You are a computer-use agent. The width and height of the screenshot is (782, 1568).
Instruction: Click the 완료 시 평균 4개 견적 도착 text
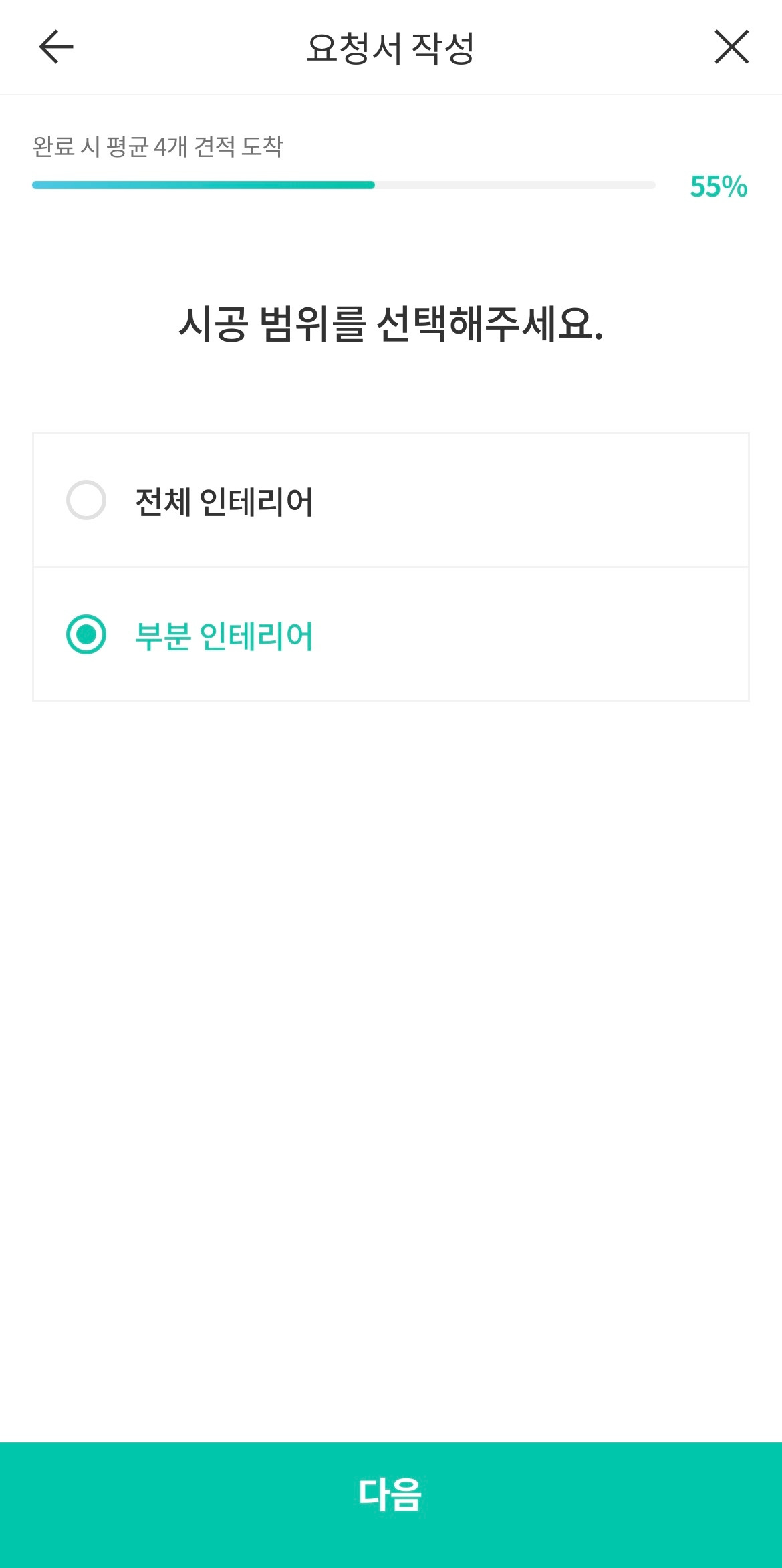click(158, 146)
